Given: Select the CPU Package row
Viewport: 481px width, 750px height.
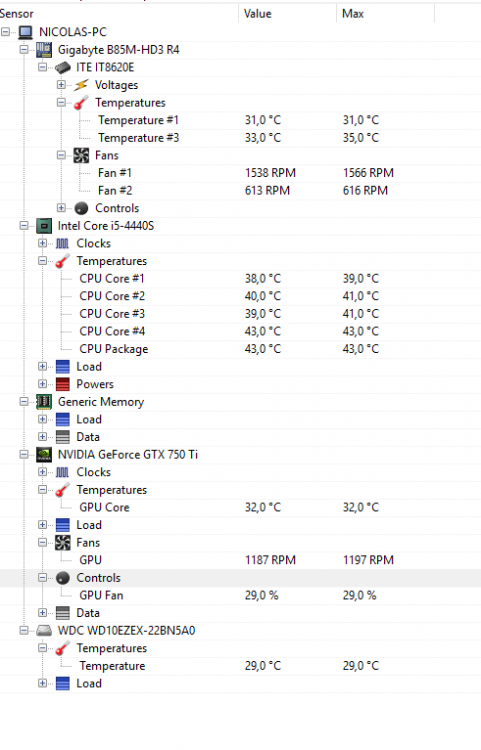Looking at the screenshot, I should tap(240, 349).
